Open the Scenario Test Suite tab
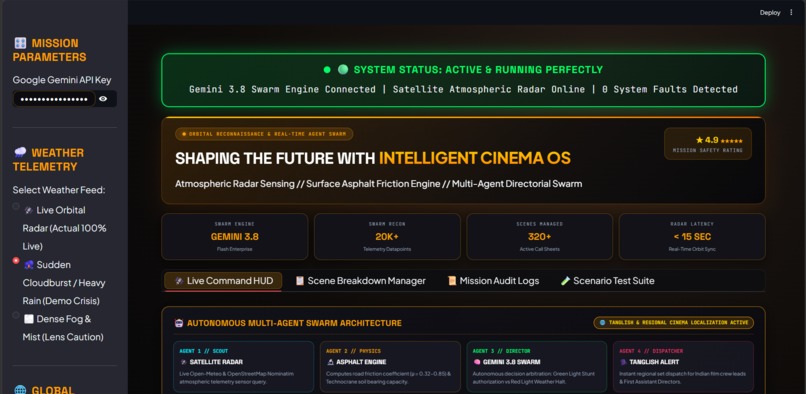 click(x=608, y=281)
